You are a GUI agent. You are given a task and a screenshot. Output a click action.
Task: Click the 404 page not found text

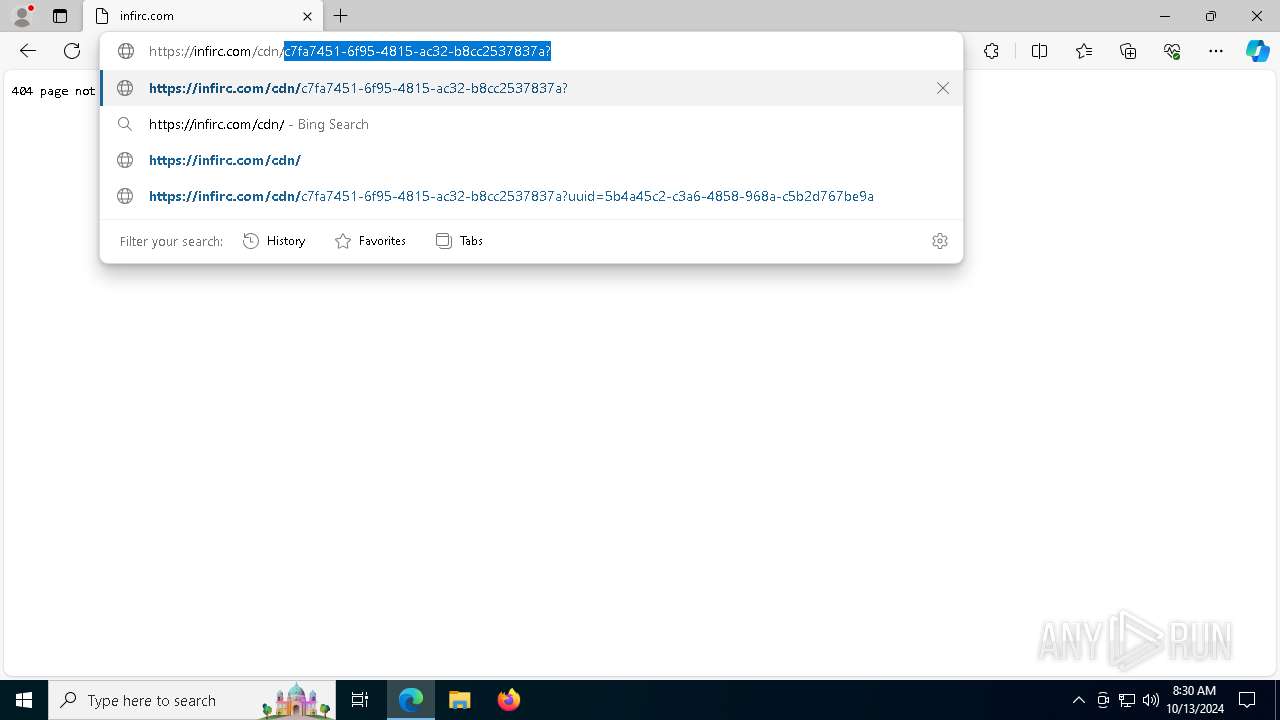(53, 90)
